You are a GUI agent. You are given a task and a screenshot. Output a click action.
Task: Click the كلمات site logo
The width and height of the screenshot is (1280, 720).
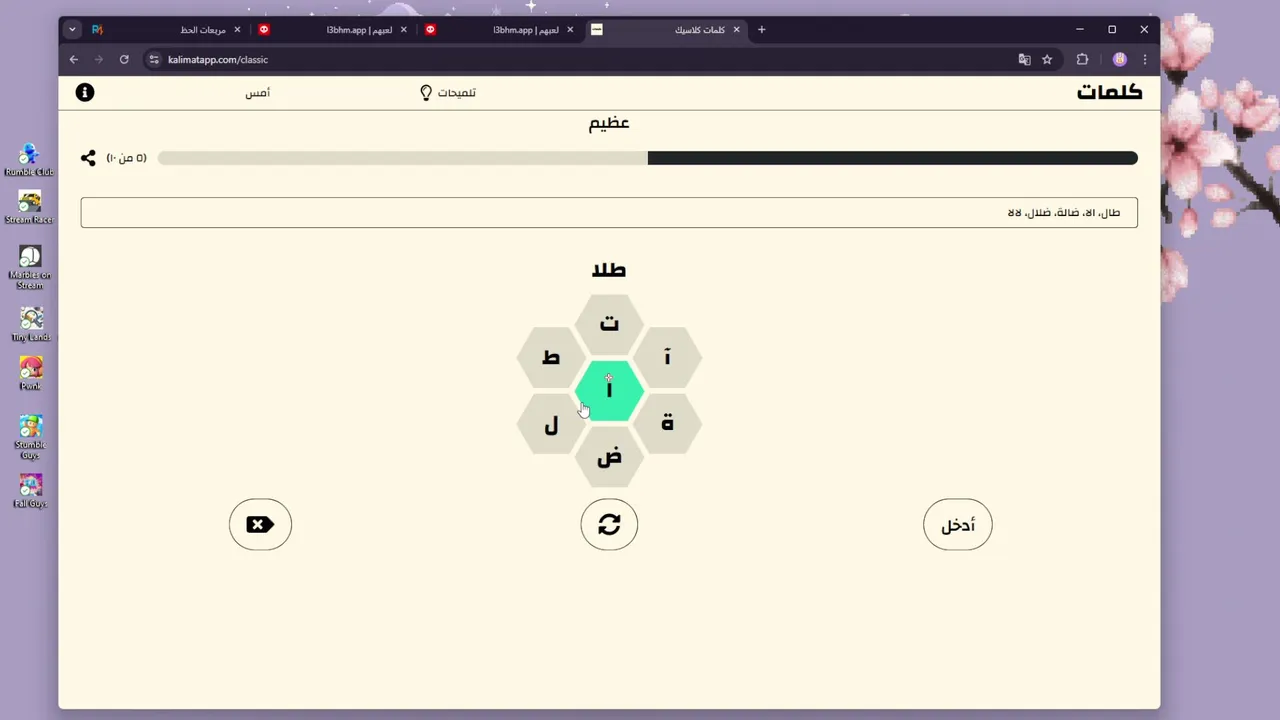(x=1109, y=92)
